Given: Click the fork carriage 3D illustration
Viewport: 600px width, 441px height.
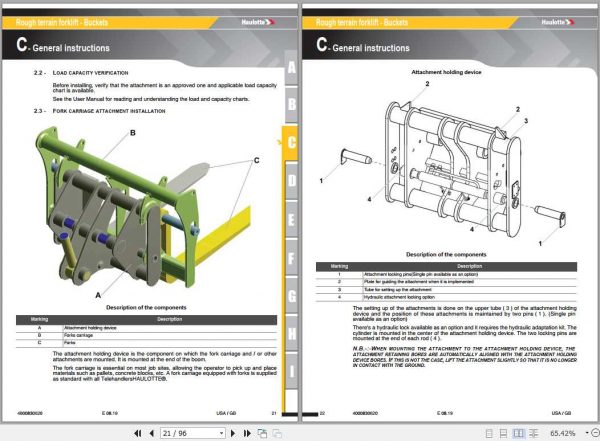Looking at the screenshot, I should tap(142, 209).
